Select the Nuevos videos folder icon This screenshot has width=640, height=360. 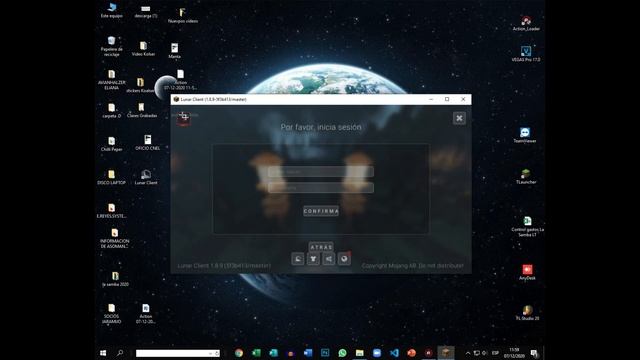(182, 16)
